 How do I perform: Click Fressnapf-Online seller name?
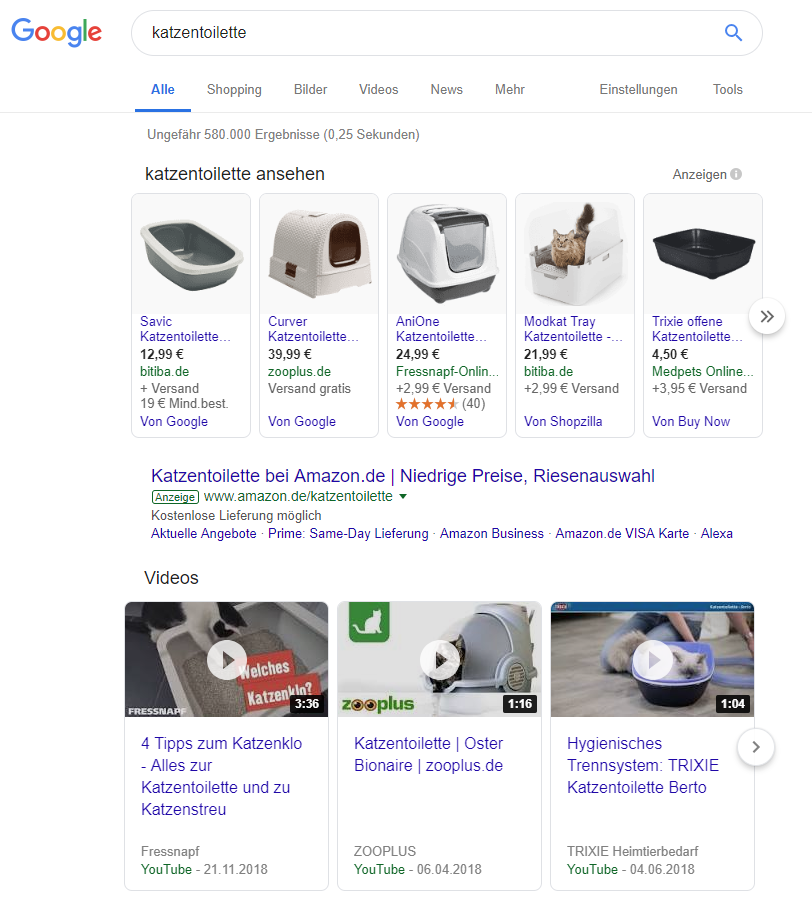447,371
